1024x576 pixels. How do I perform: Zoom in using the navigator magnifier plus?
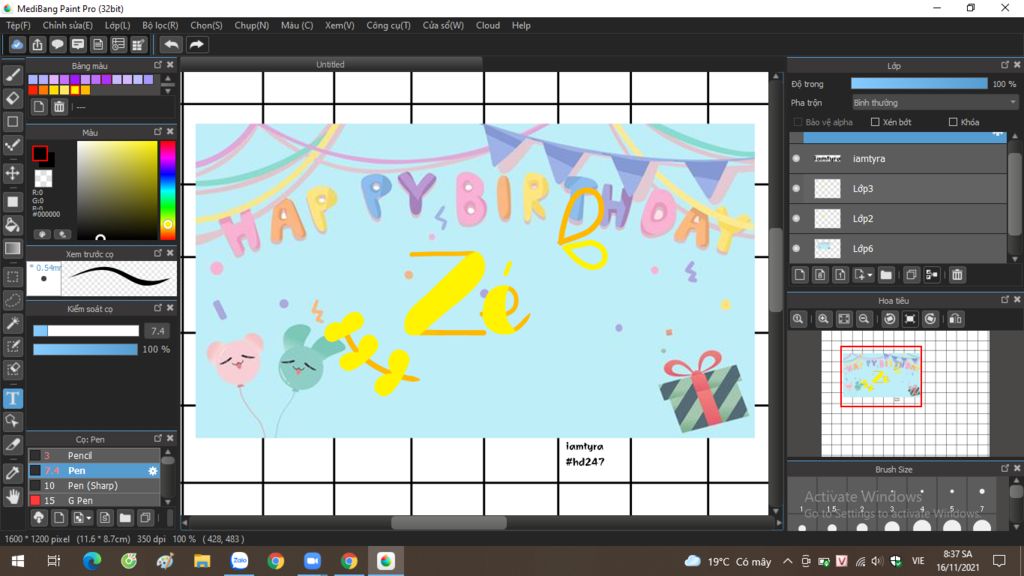[x=823, y=319]
